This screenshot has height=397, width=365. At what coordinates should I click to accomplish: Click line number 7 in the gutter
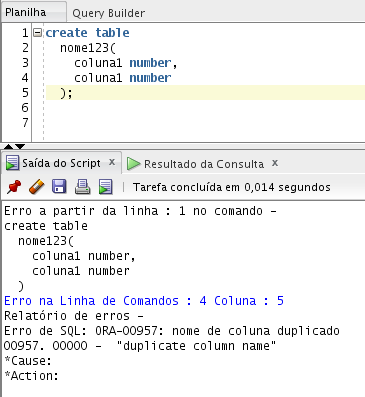click(25, 123)
